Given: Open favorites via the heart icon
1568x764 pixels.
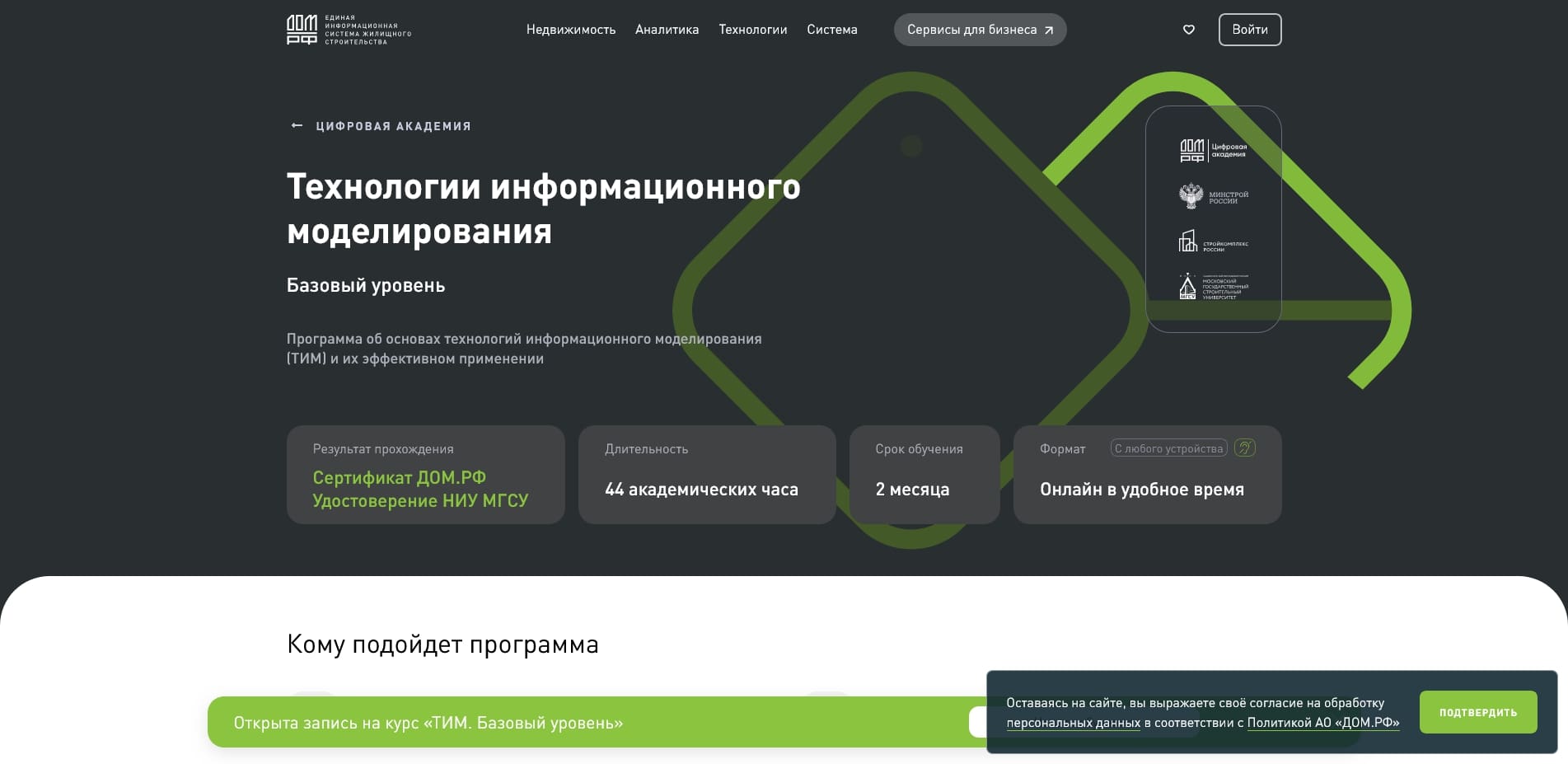Looking at the screenshot, I should coord(1189,29).
